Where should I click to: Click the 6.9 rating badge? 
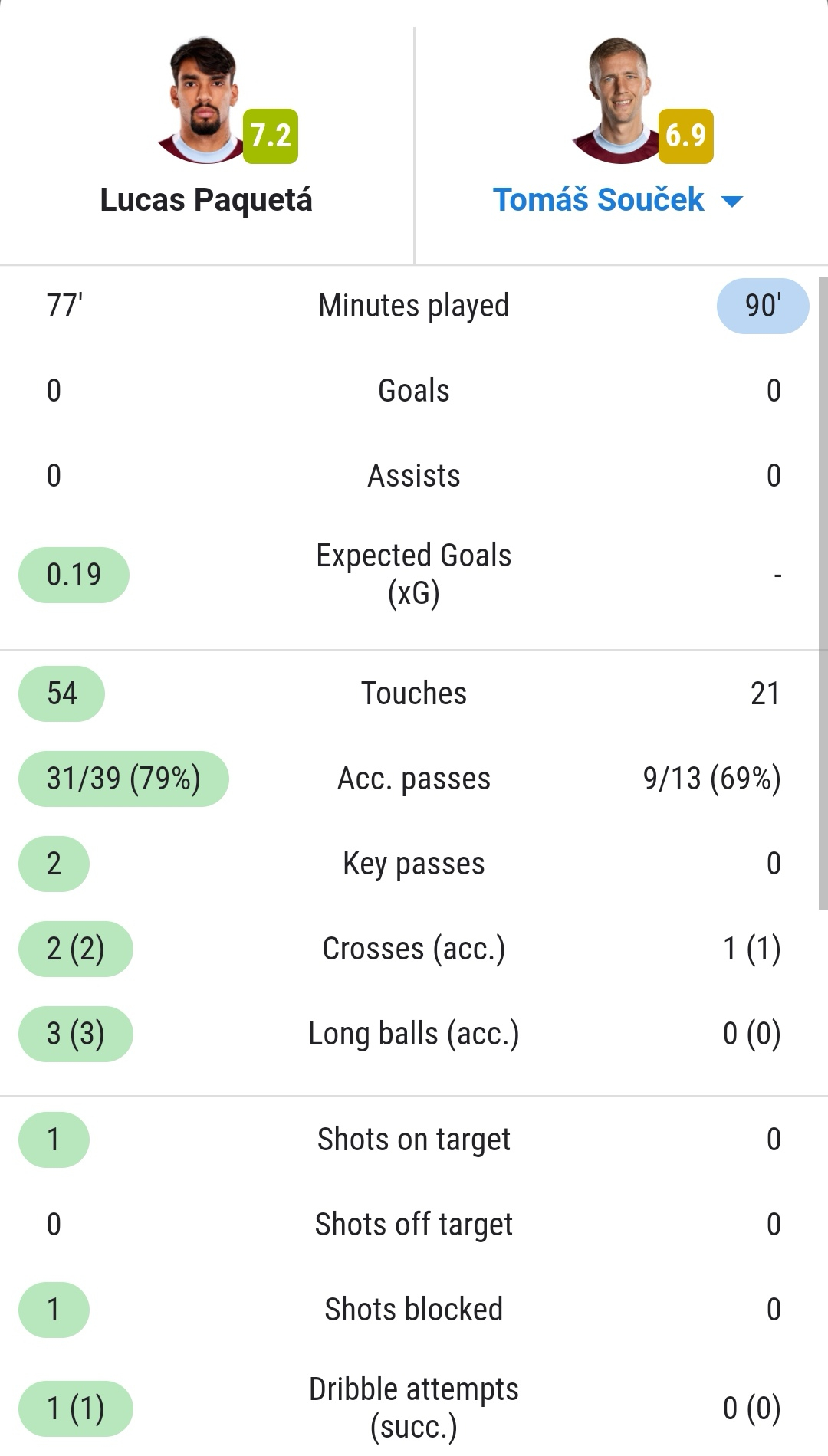(686, 136)
